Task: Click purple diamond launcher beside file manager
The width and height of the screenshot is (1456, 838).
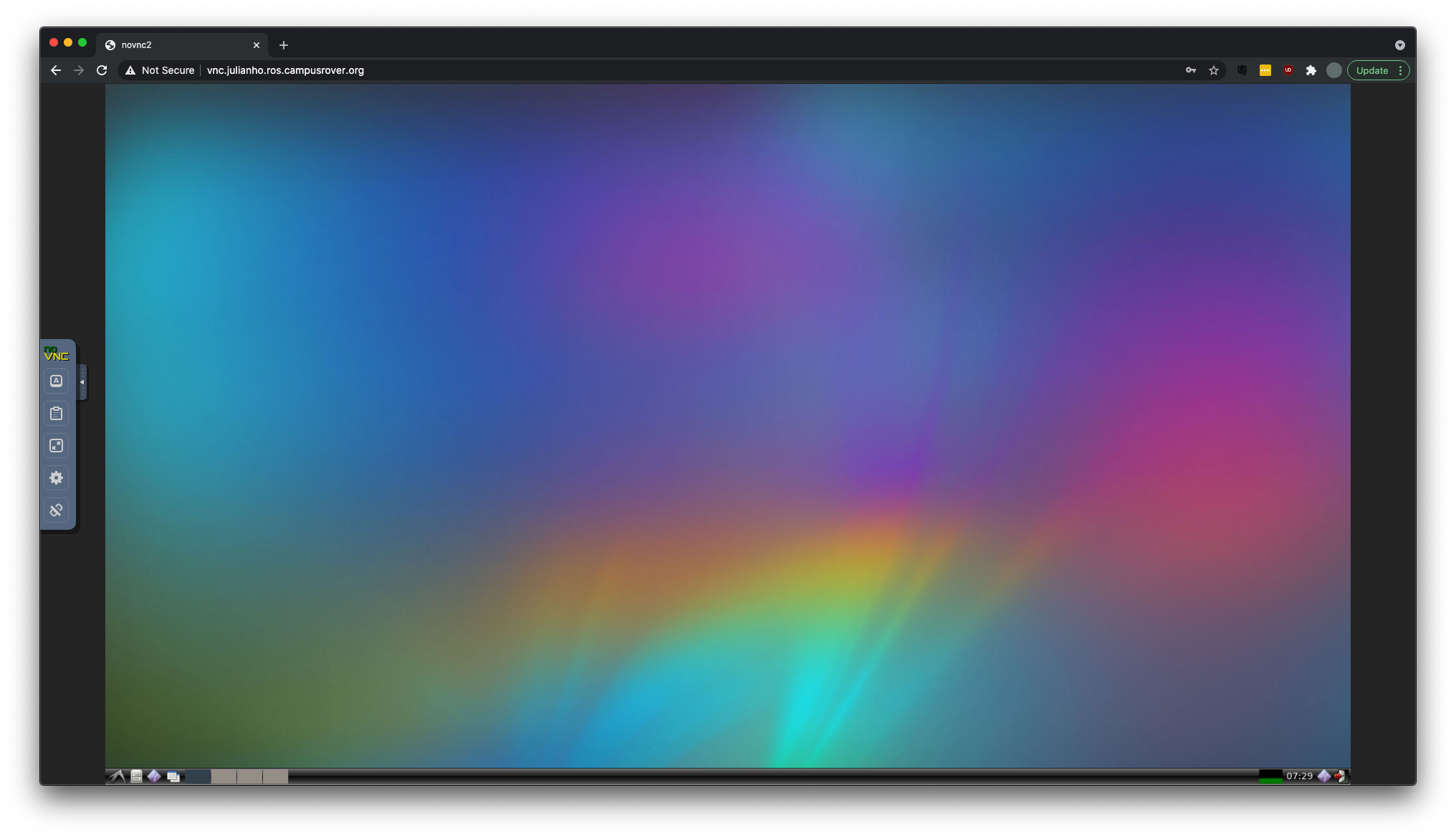Action: pyautogui.click(x=154, y=776)
